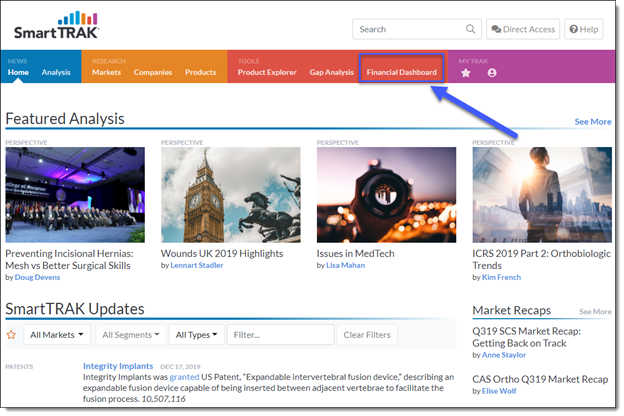Open the Products research tab
The image size is (624, 416).
201,72
